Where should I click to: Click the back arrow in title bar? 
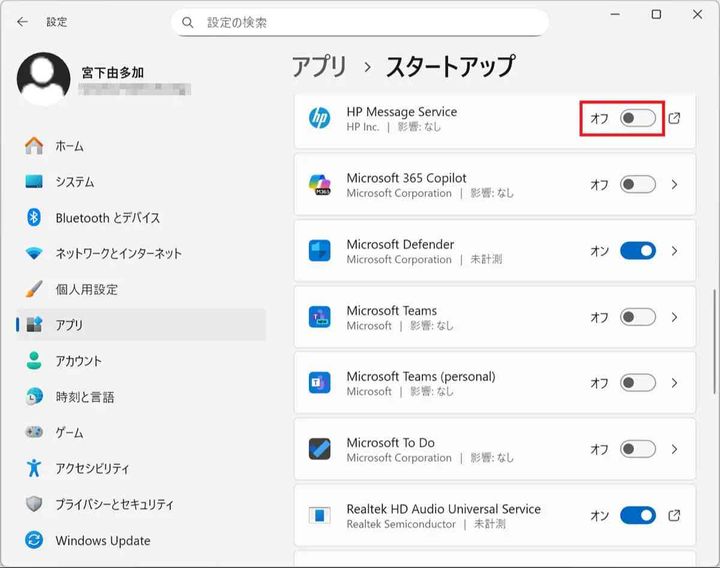(x=22, y=21)
